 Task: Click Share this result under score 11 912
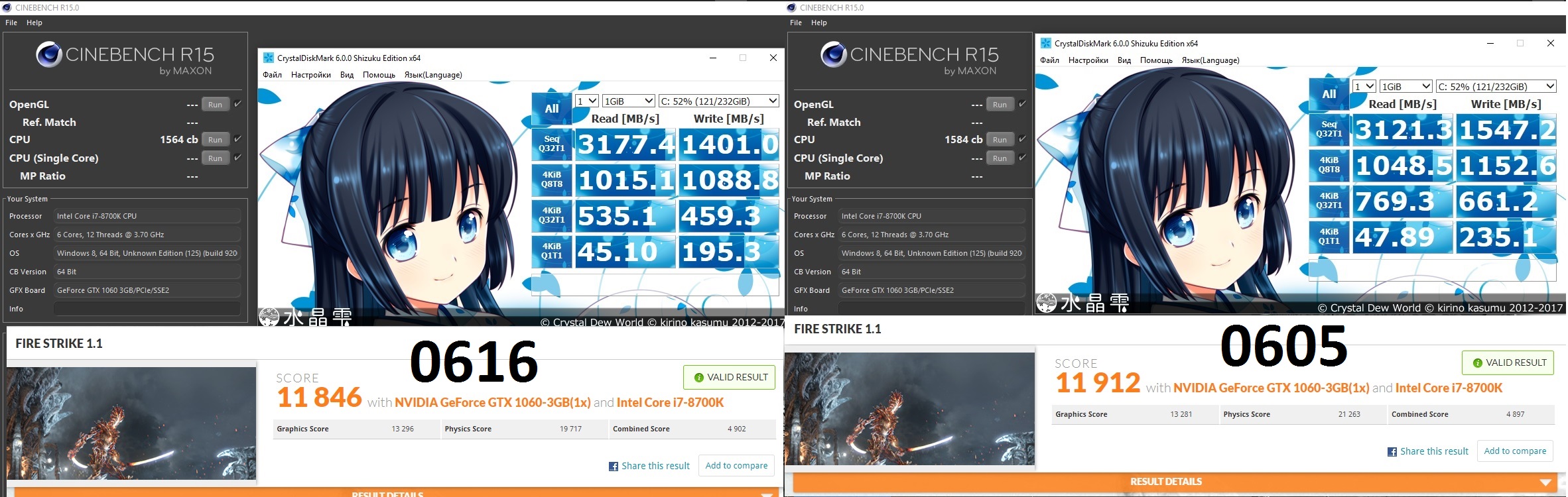click(1434, 451)
